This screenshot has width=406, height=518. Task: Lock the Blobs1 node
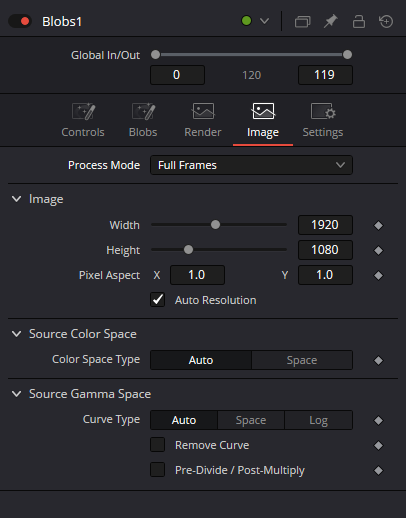(x=359, y=21)
